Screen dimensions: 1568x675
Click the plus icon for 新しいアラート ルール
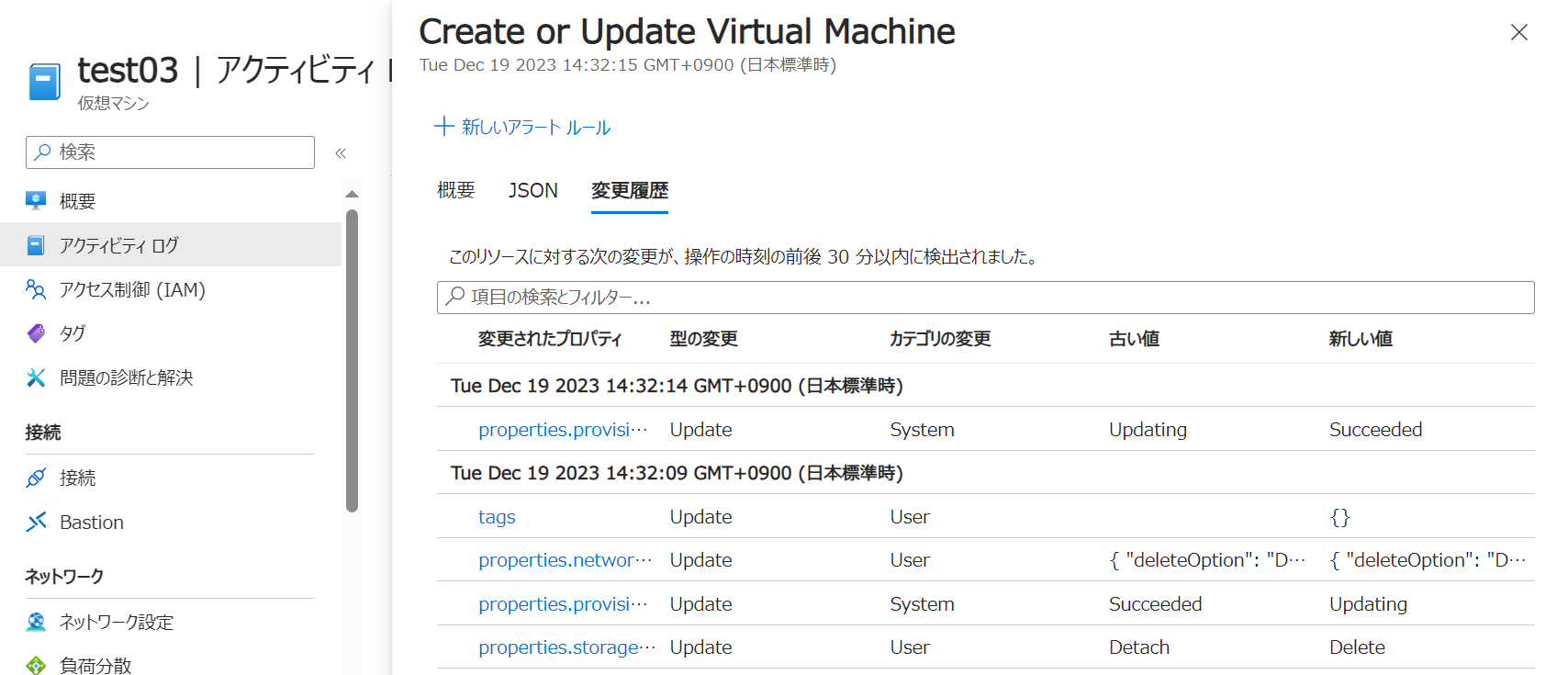click(444, 127)
